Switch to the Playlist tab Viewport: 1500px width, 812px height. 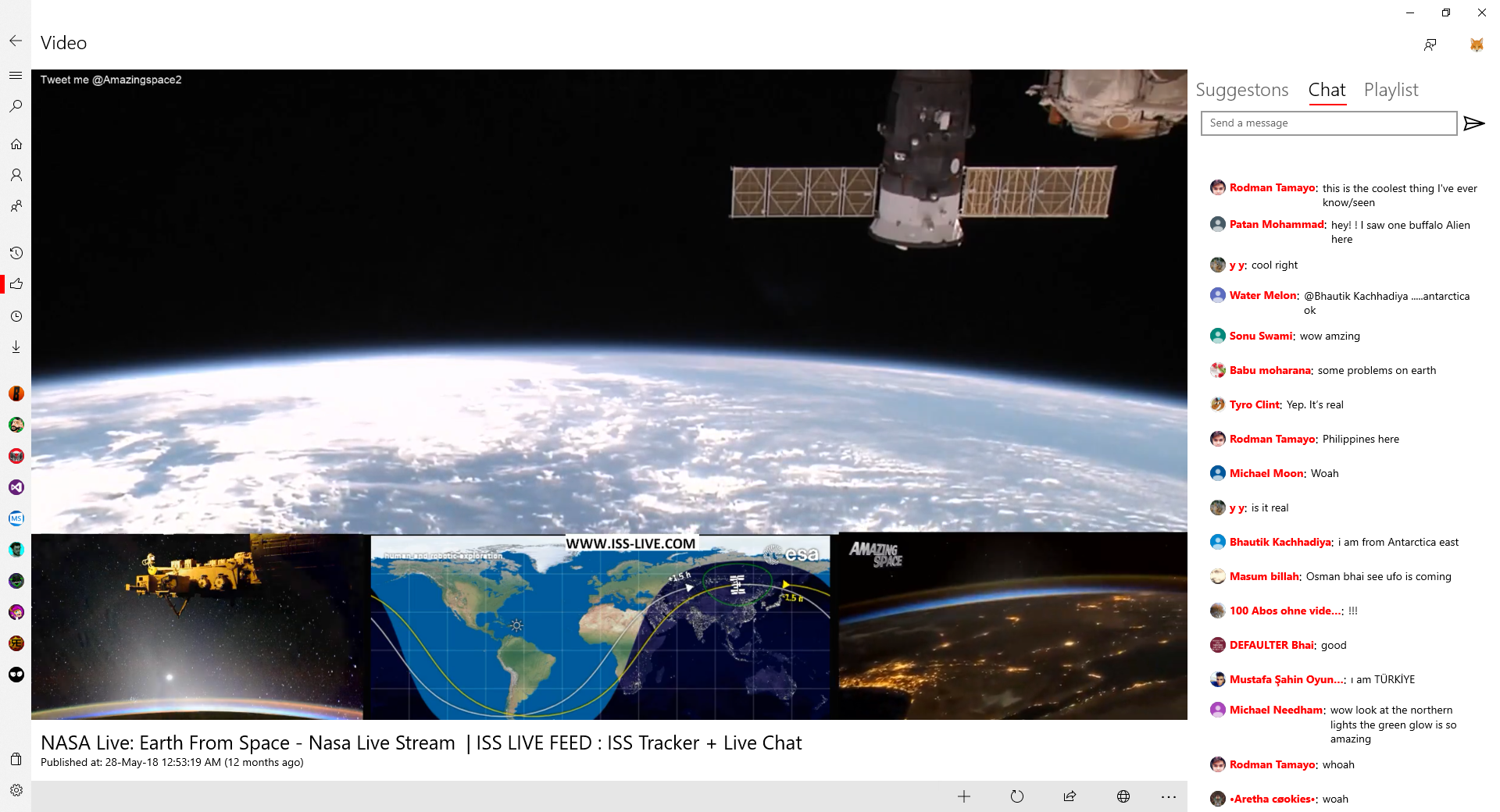[1391, 90]
